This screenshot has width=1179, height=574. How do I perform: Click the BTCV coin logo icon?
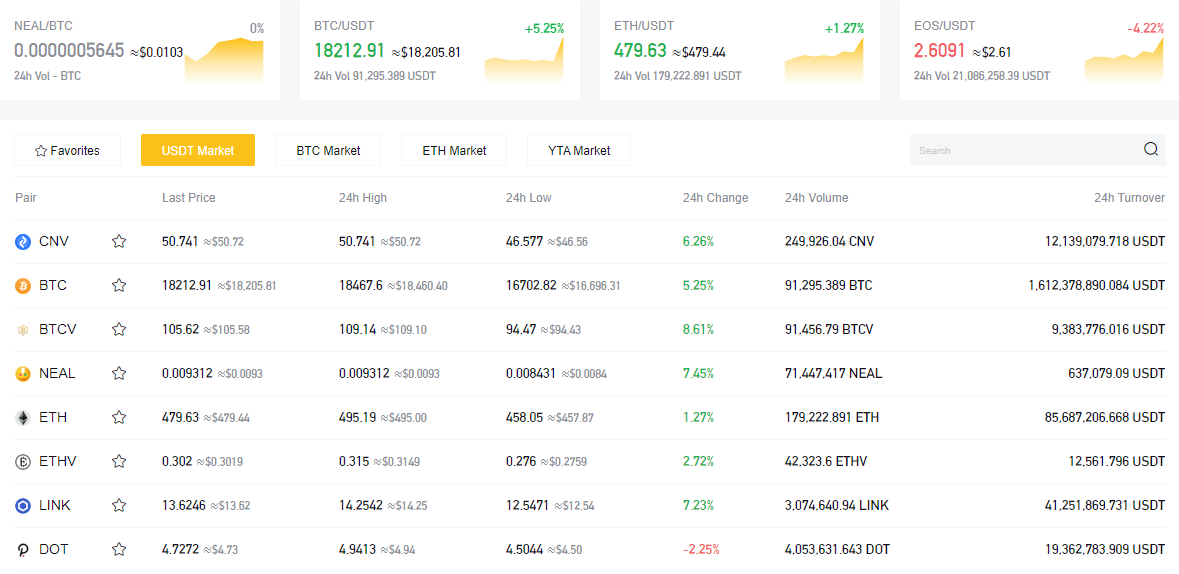point(23,330)
